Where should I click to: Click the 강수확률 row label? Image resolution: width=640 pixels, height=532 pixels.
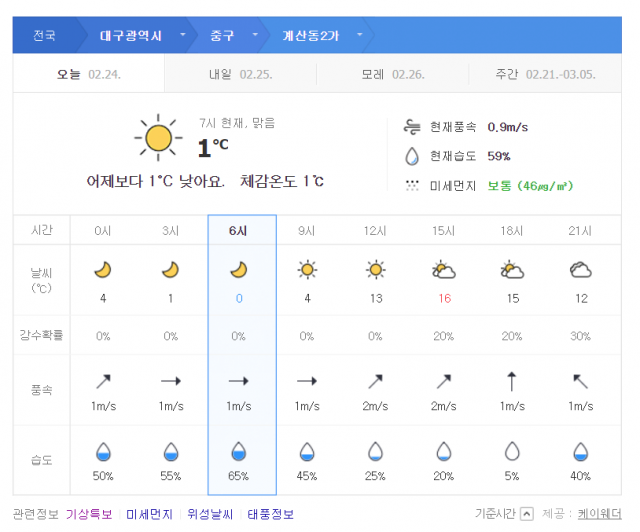click(x=41, y=335)
